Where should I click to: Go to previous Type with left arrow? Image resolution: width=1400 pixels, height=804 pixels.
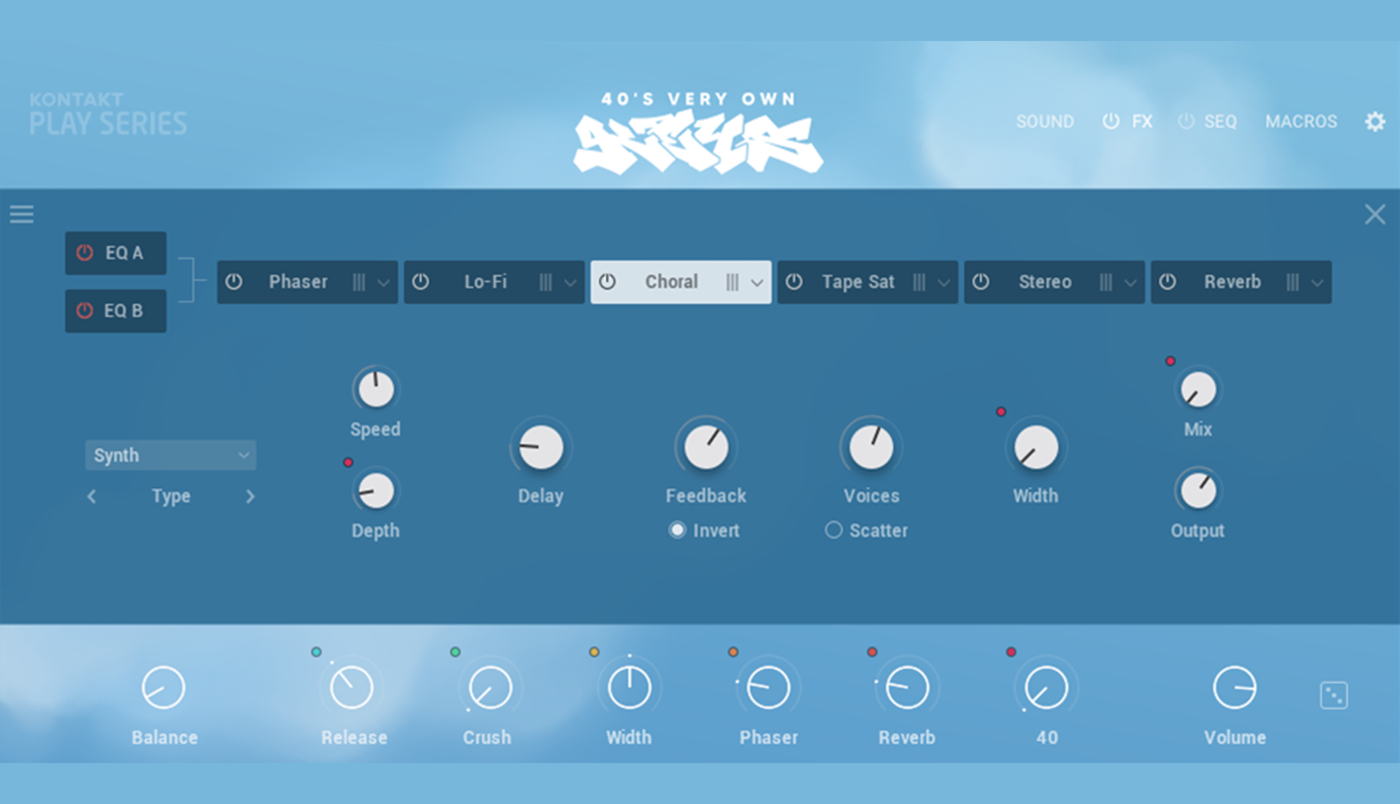pyautogui.click(x=92, y=496)
